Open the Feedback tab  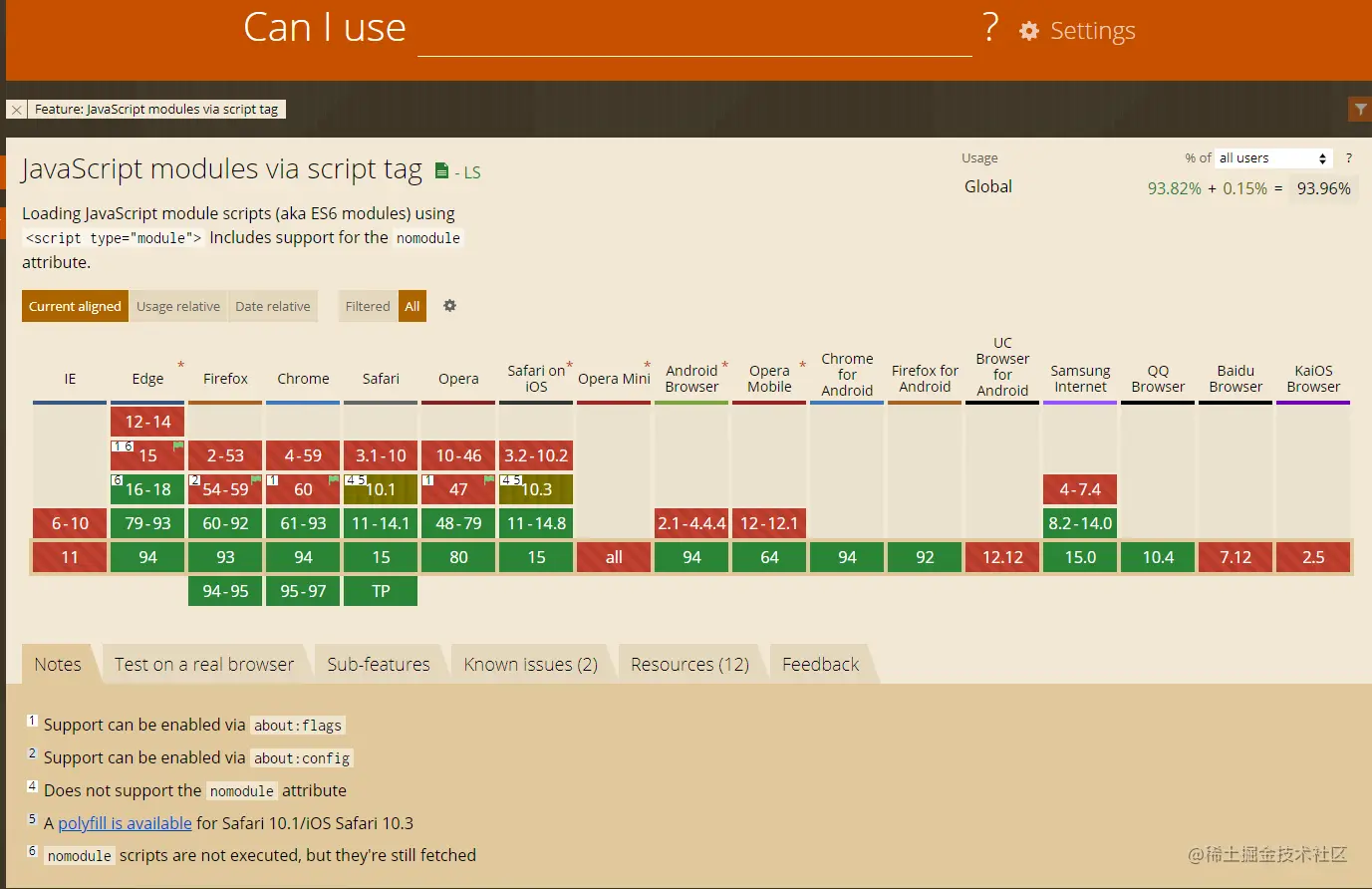820,665
